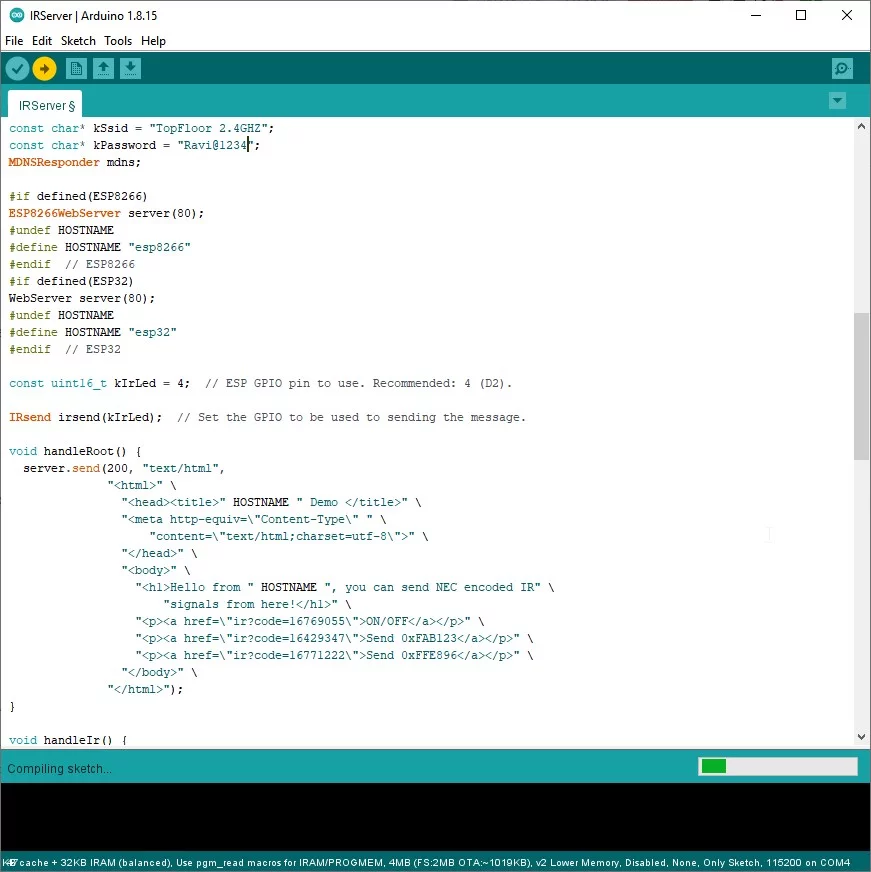Click the compile progress bar
The width and height of the screenshot is (871, 872).
coord(778,766)
